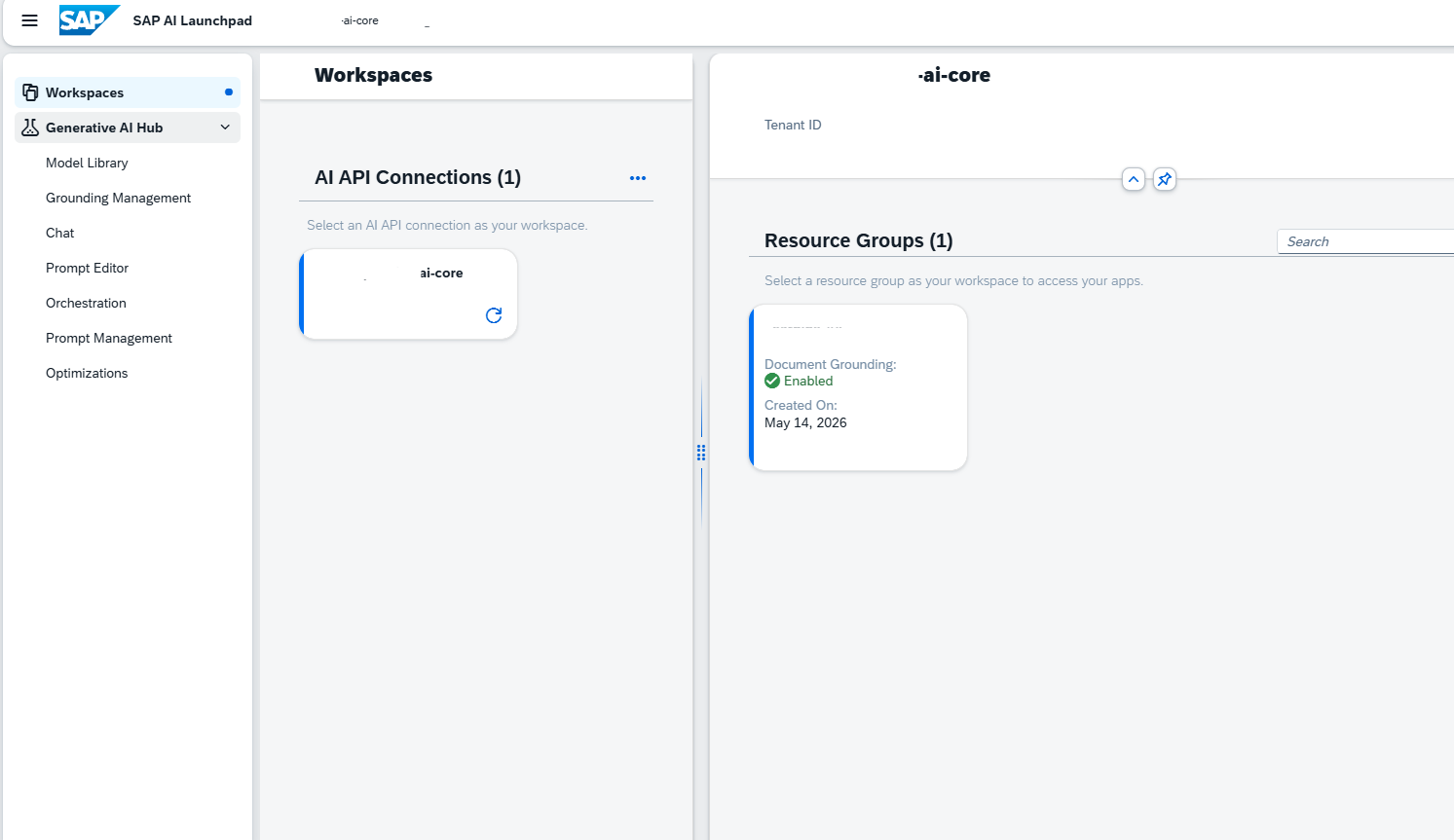Screen dimensions: 1454x840
Task: Open Workspaces in the sidebar
Action: [x=128, y=92]
